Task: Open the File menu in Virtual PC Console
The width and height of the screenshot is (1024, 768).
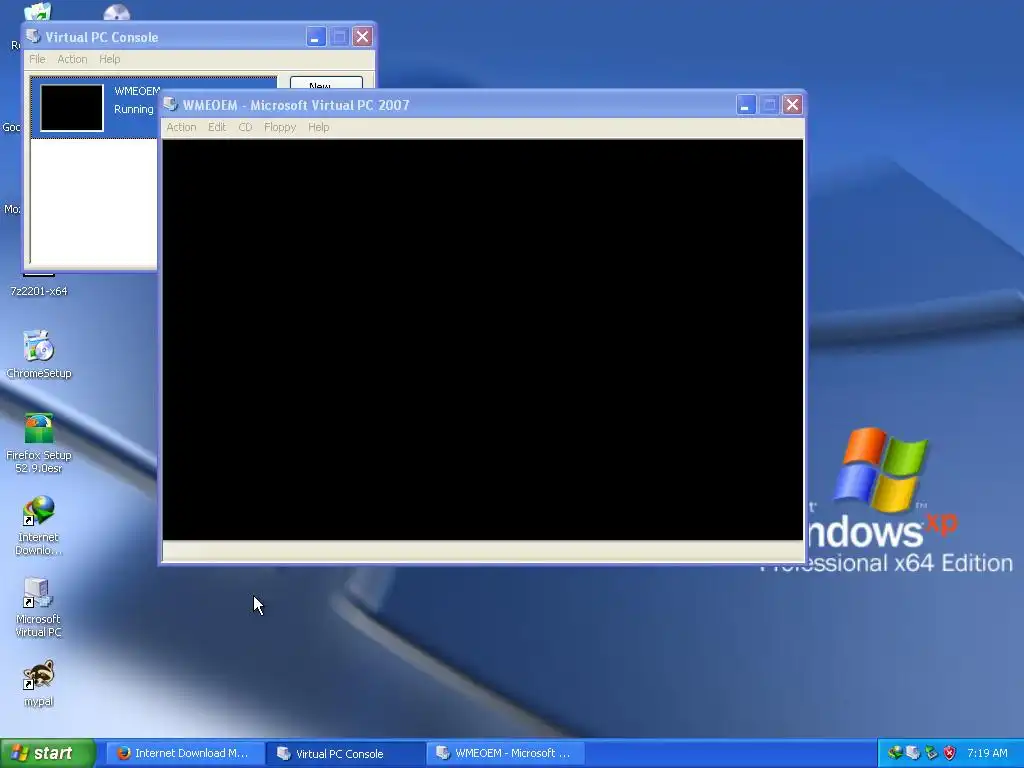Action: [x=37, y=59]
